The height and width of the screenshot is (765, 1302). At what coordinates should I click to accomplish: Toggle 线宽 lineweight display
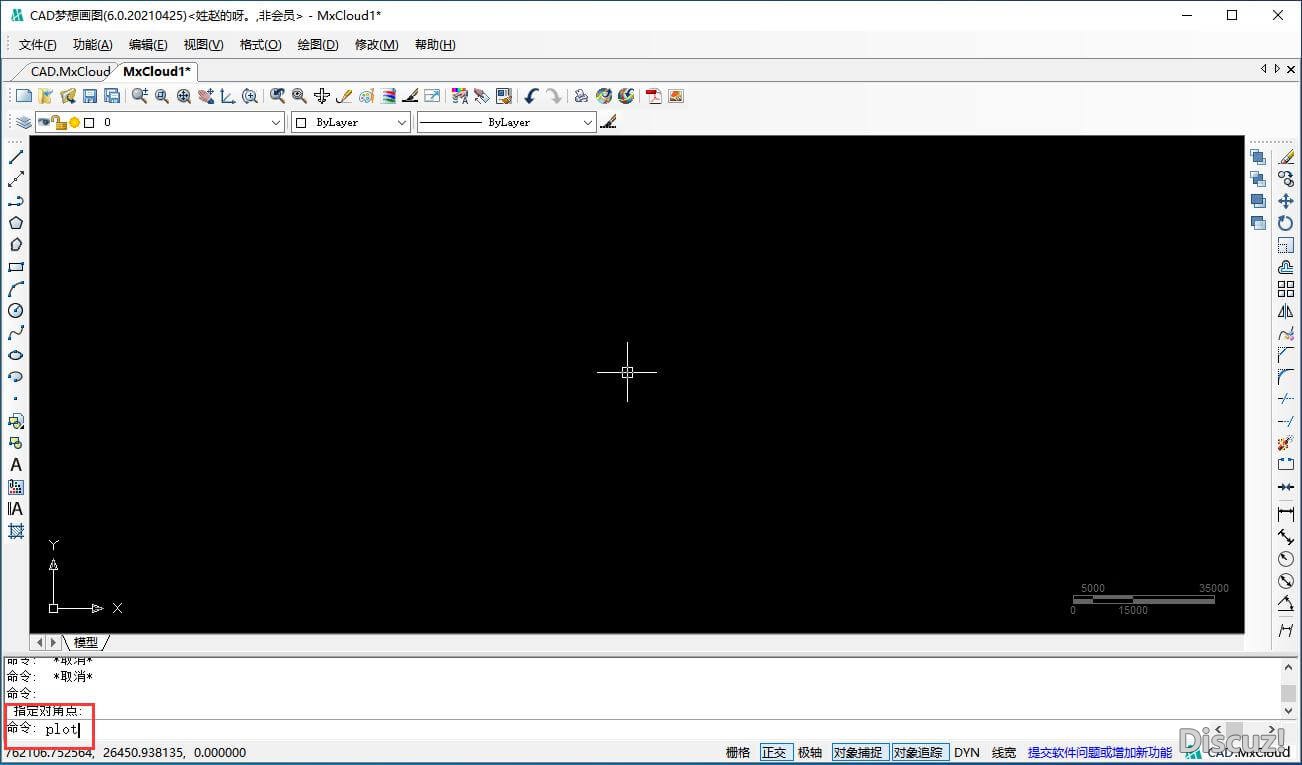1004,752
